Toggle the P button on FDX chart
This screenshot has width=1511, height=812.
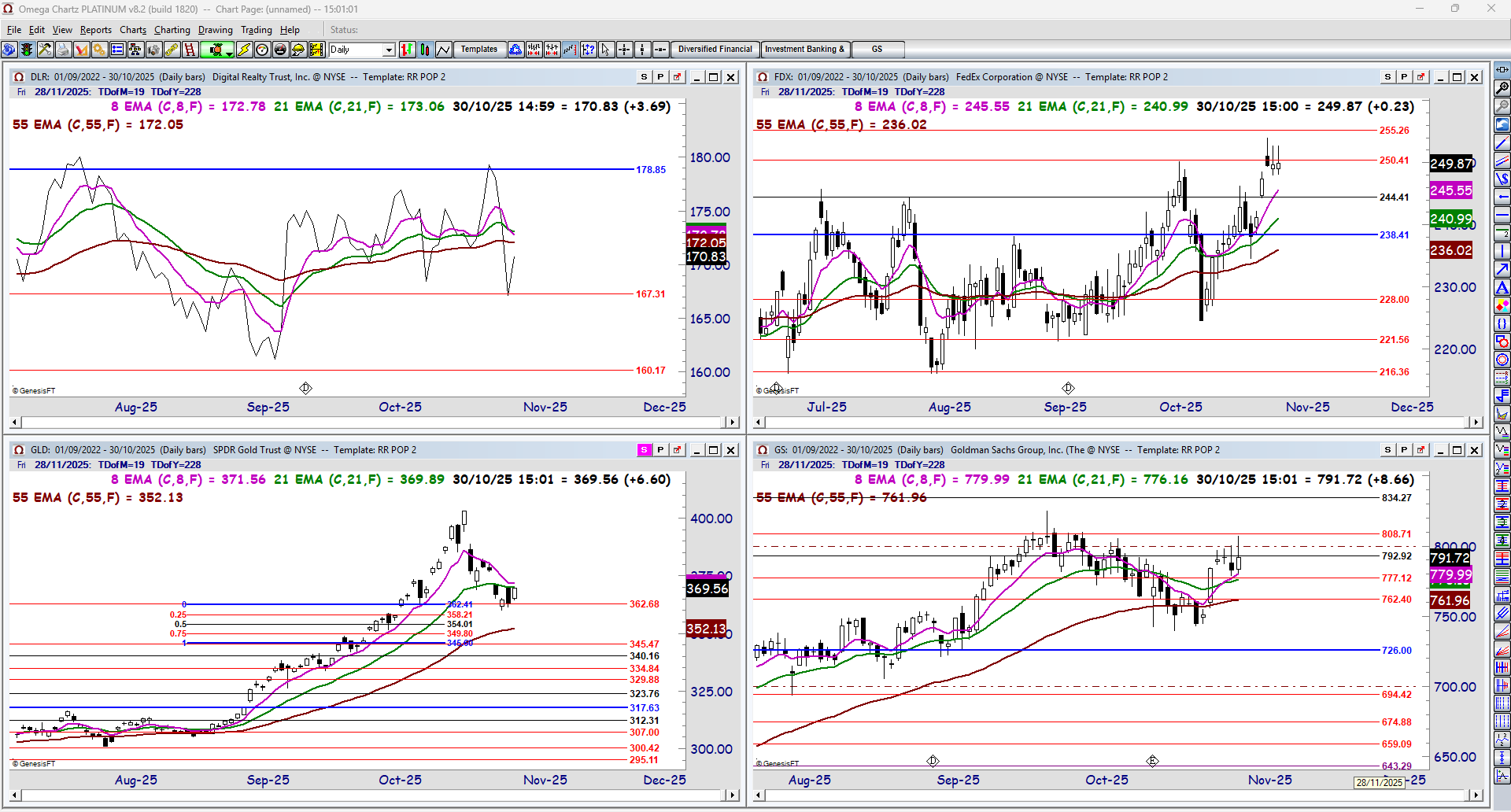coord(1404,77)
